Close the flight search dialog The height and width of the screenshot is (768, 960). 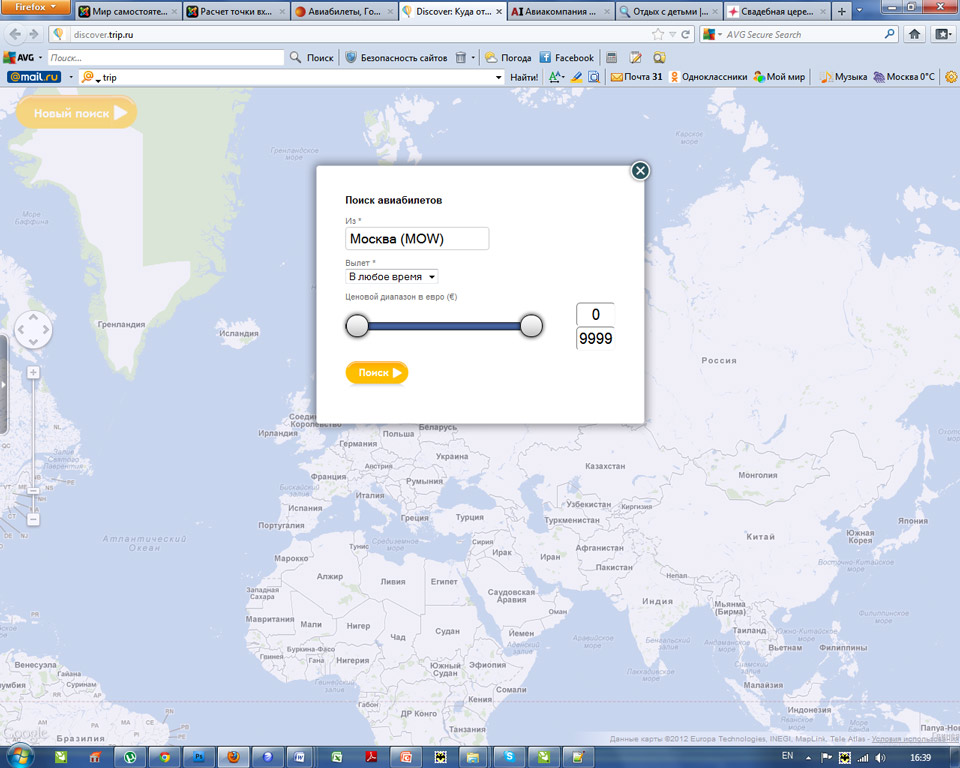[640, 171]
